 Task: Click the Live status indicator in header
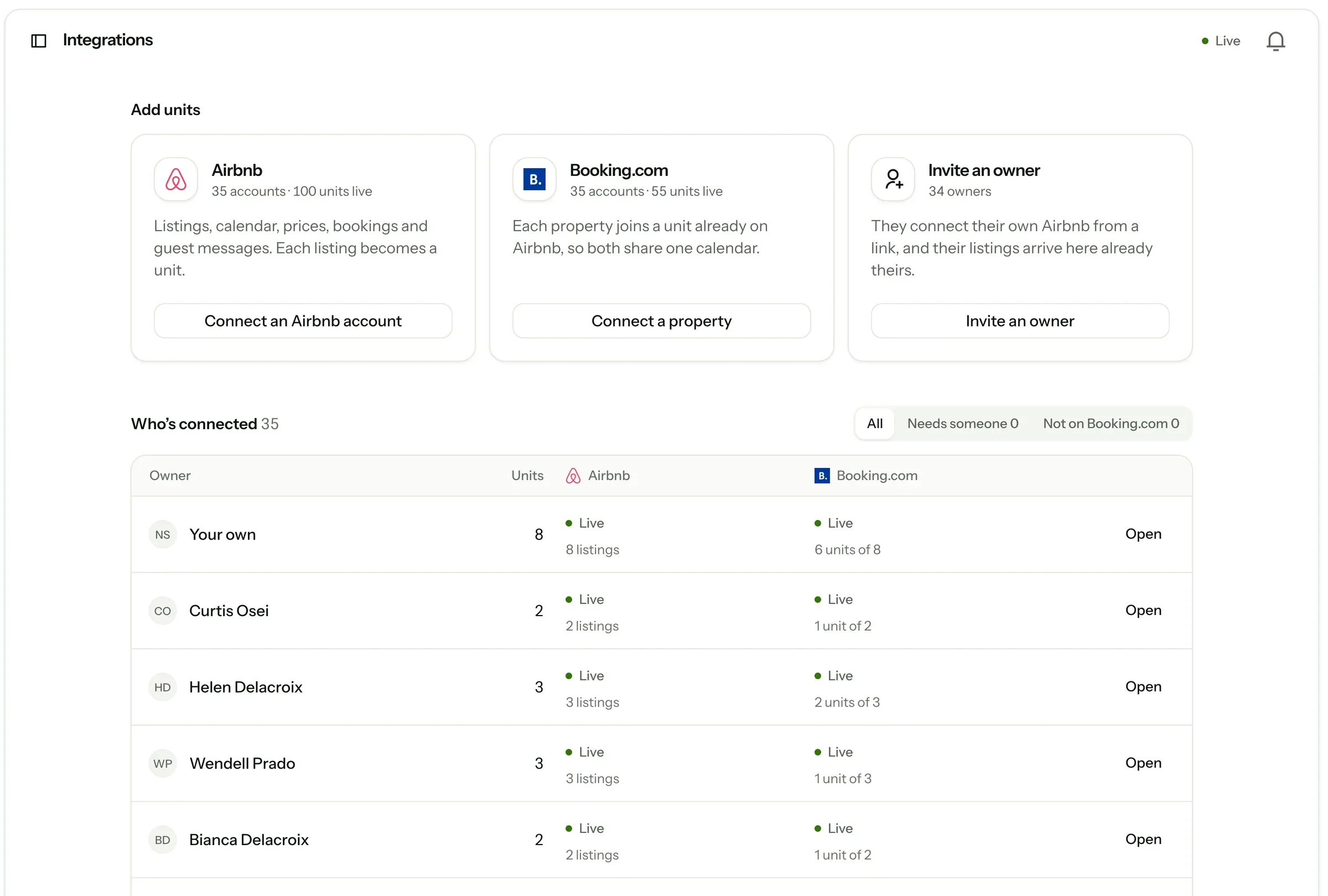[x=1220, y=41]
